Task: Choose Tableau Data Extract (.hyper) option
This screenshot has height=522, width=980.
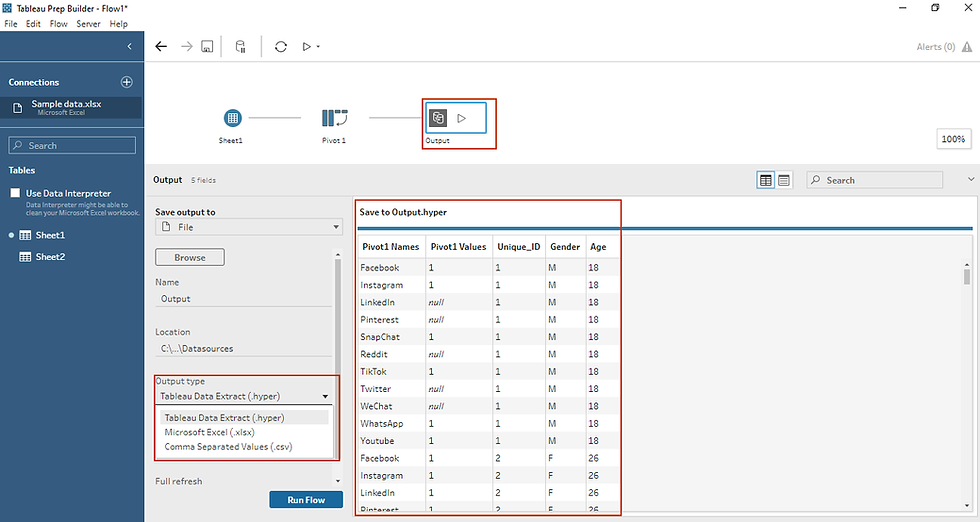Action: pyautogui.click(x=244, y=418)
